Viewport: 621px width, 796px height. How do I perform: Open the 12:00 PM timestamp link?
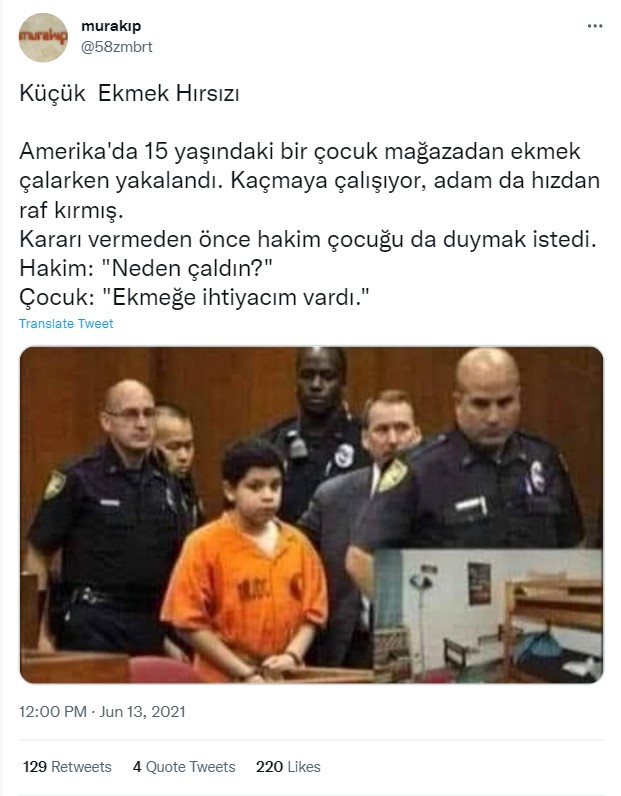pos(53,711)
